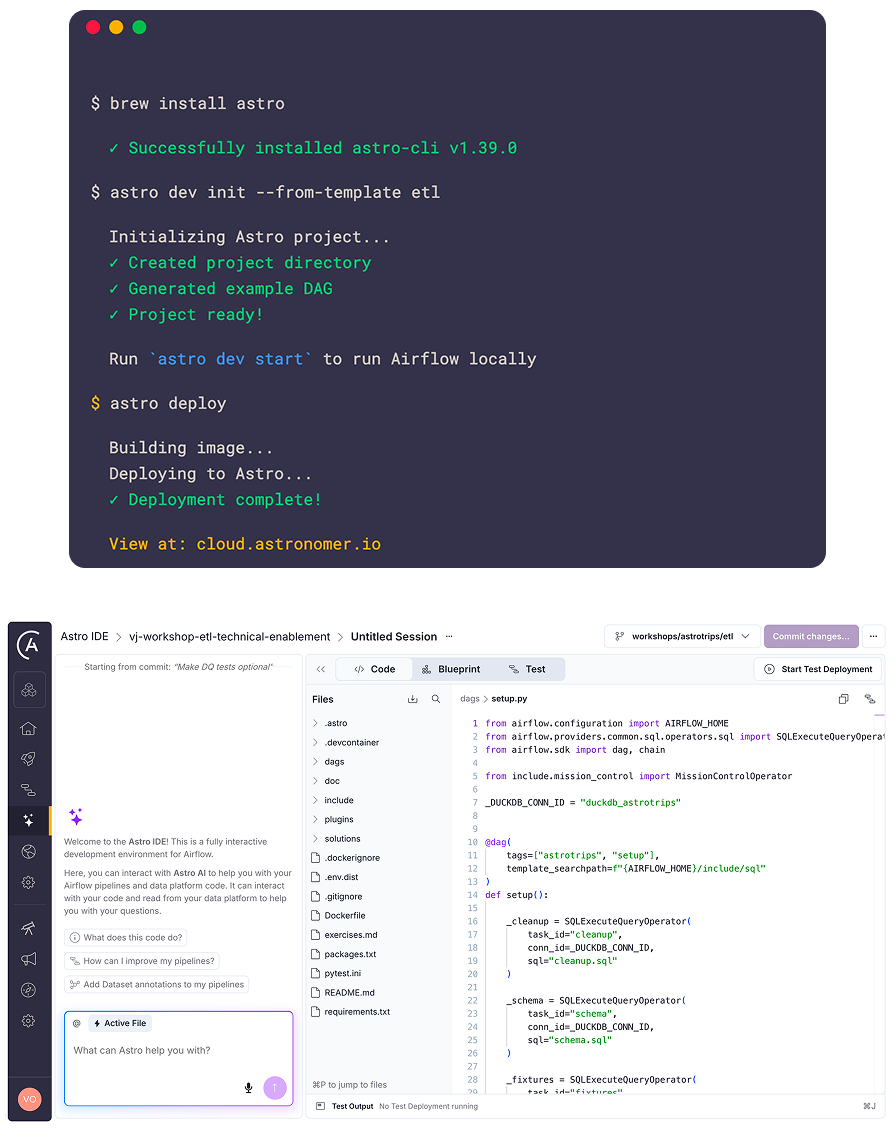Click the download icon in Files header
The image size is (895, 1134).
click(413, 699)
